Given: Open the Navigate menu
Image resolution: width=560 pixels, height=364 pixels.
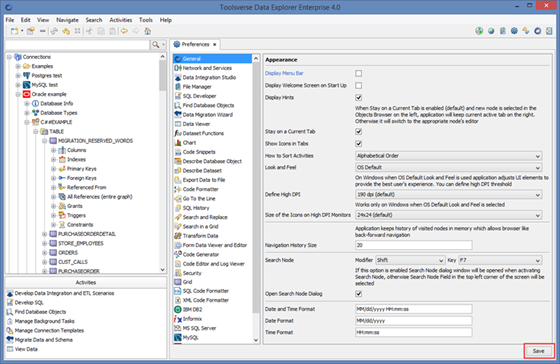Looking at the screenshot, I should point(67,20).
